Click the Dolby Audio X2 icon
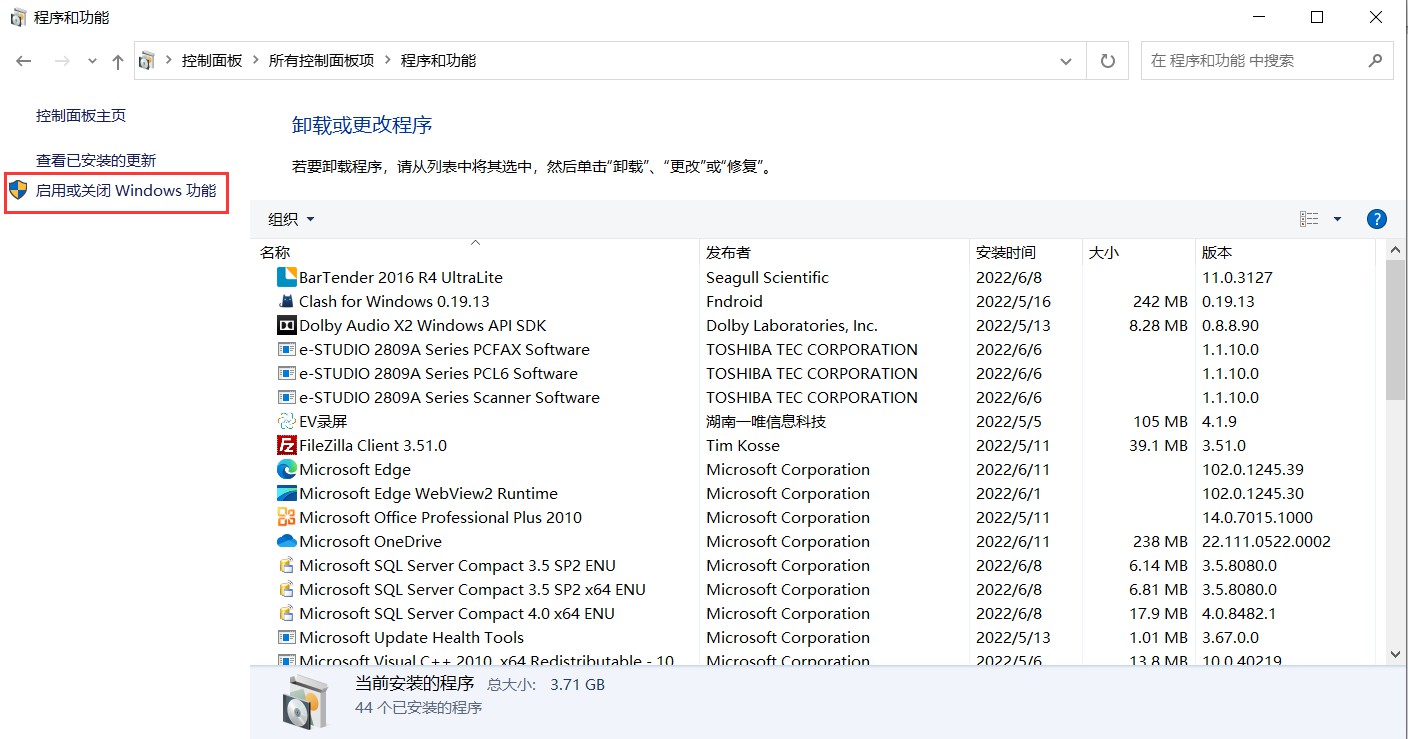 tap(286, 325)
